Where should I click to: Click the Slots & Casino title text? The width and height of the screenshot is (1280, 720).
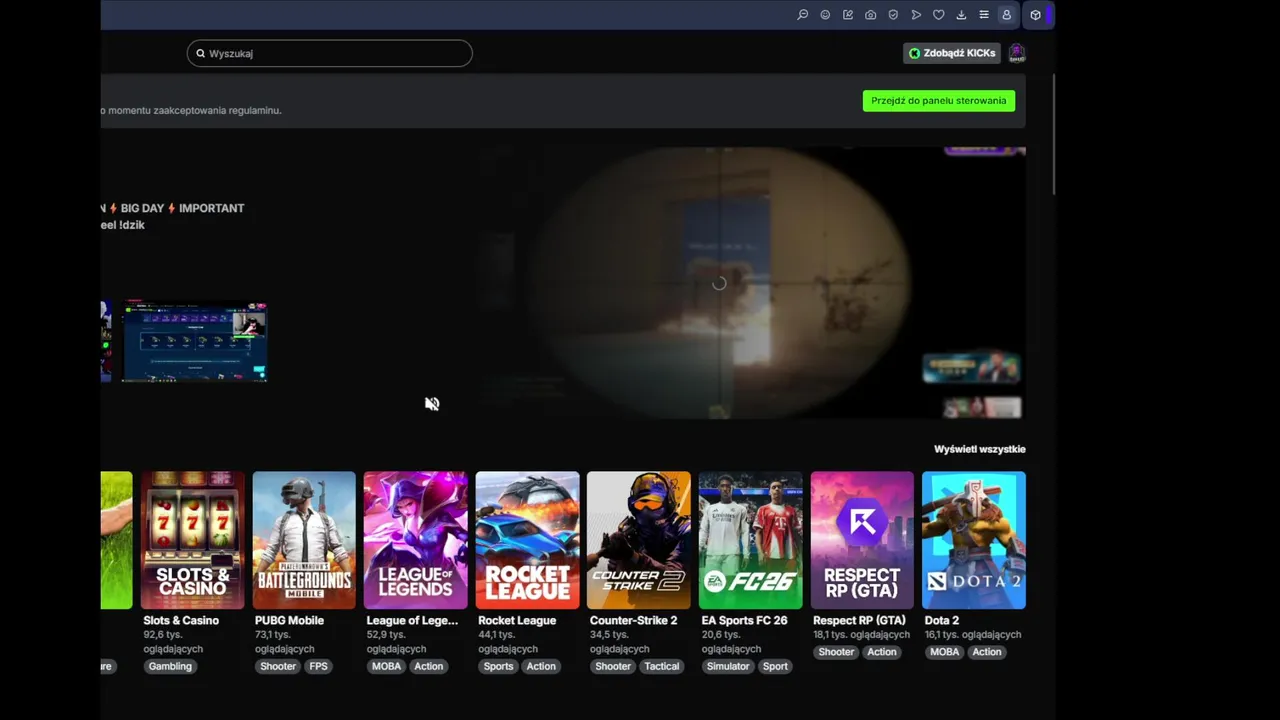click(181, 620)
